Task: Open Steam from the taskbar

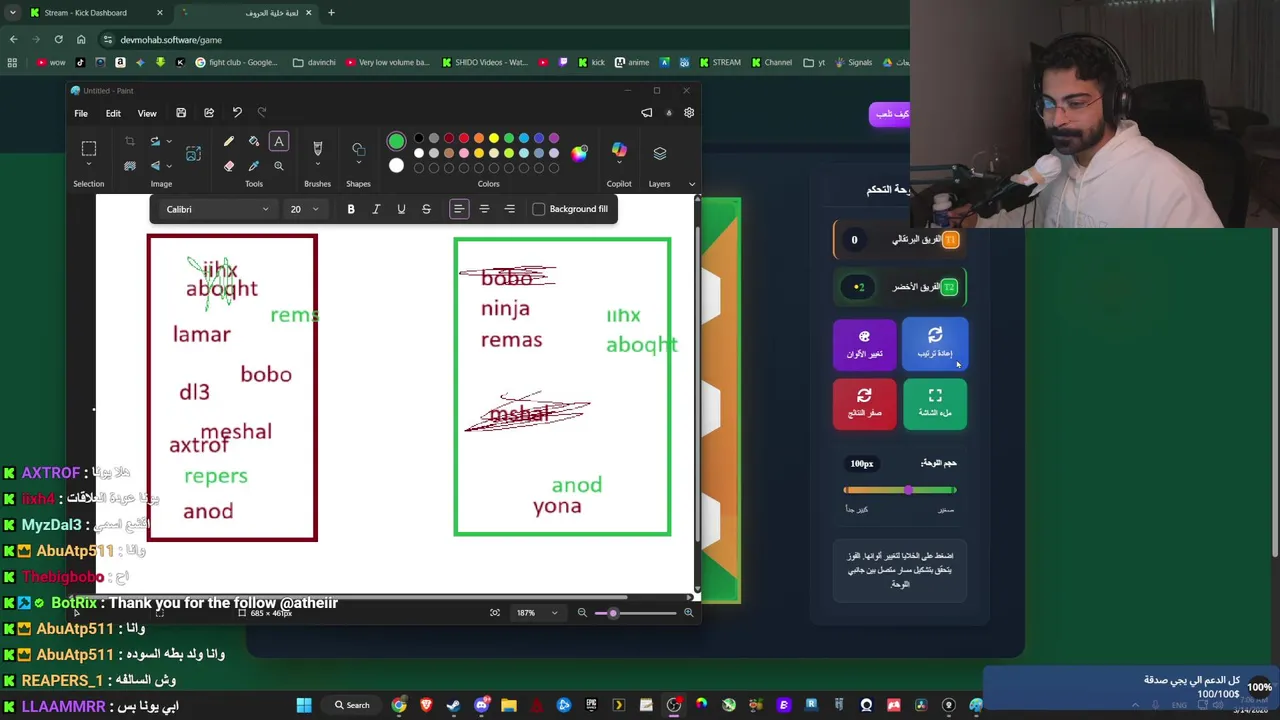Action: pyautogui.click(x=454, y=705)
